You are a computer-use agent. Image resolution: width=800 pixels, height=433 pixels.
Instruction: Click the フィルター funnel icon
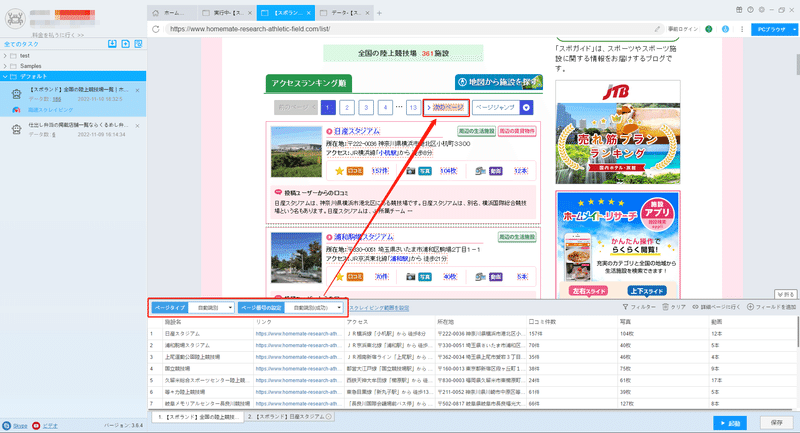(x=625, y=307)
